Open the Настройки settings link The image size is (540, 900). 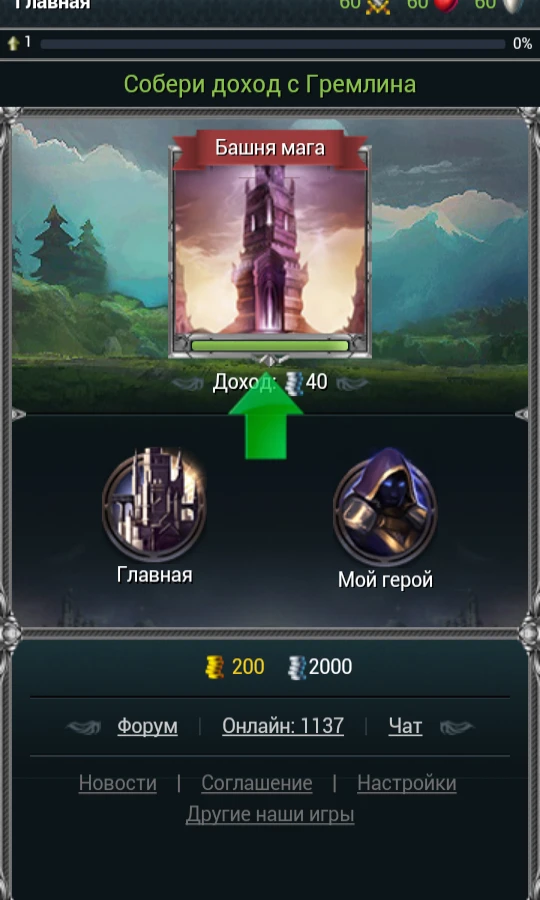(x=407, y=783)
